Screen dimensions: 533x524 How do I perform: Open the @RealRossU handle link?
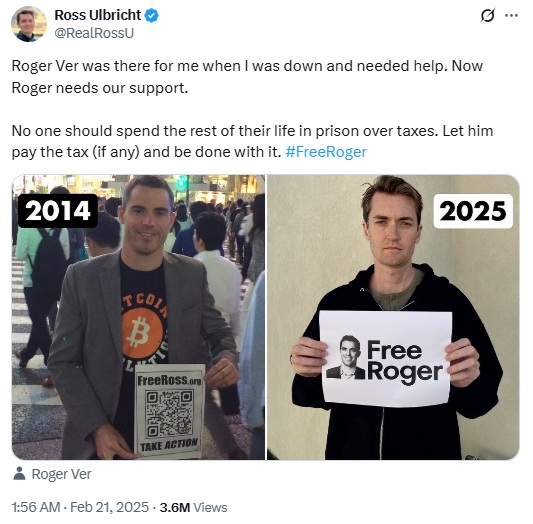[94, 33]
